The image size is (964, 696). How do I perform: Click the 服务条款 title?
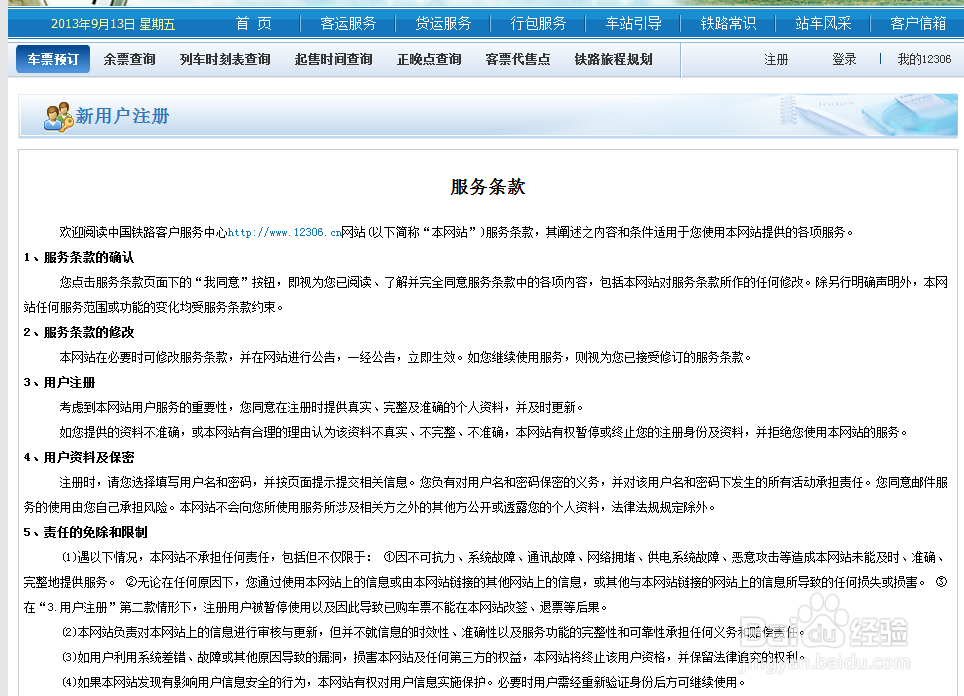tap(488, 187)
